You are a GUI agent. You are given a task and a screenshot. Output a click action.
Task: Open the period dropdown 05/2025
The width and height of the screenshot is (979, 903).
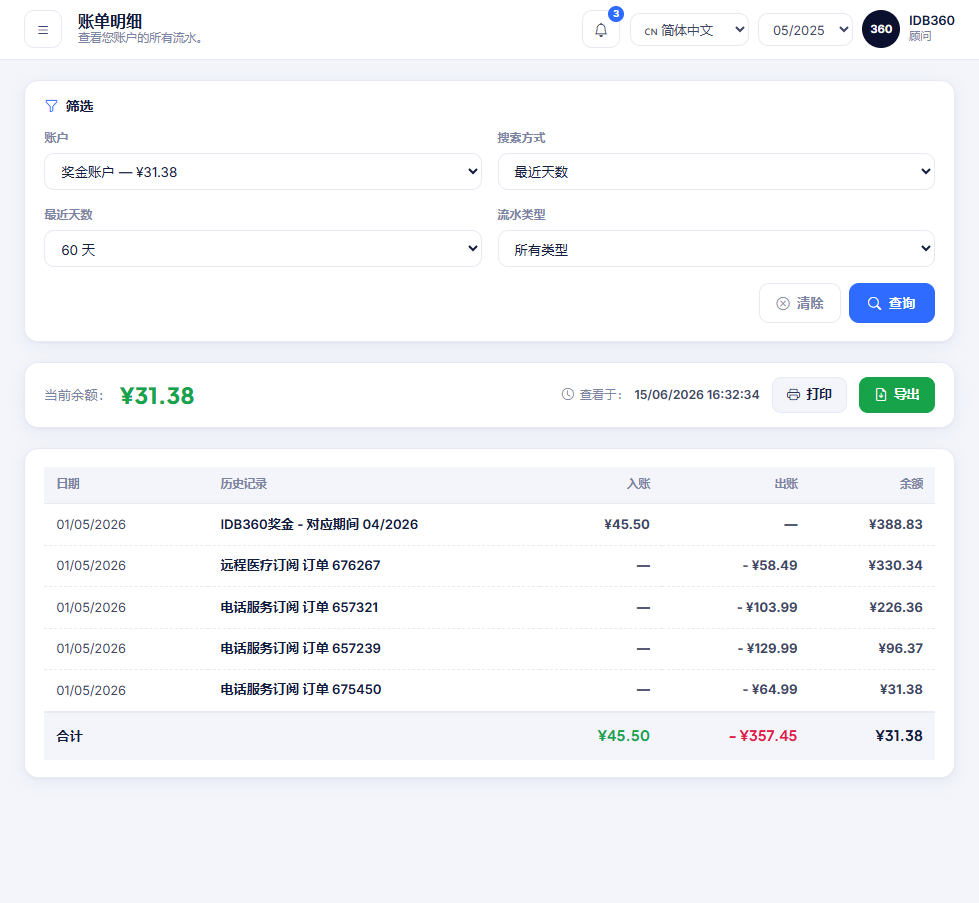point(805,30)
